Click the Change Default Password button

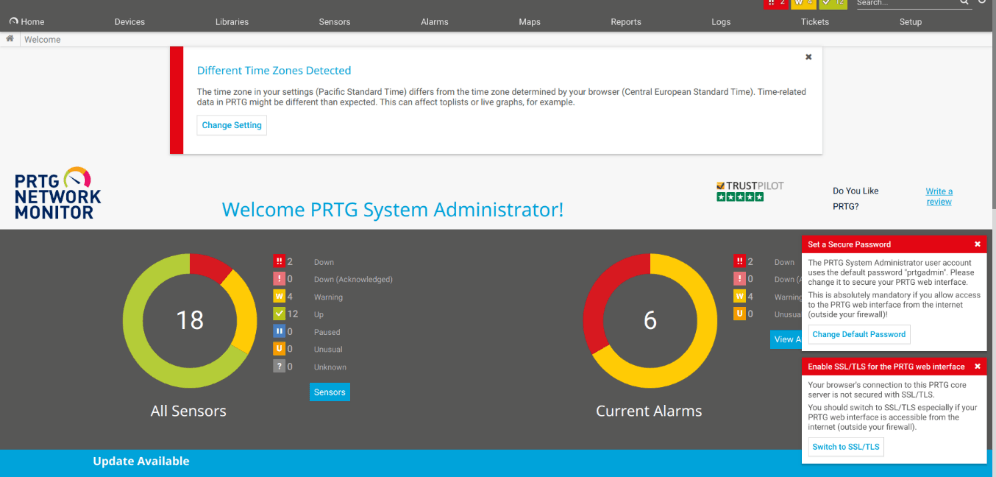[859, 334]
